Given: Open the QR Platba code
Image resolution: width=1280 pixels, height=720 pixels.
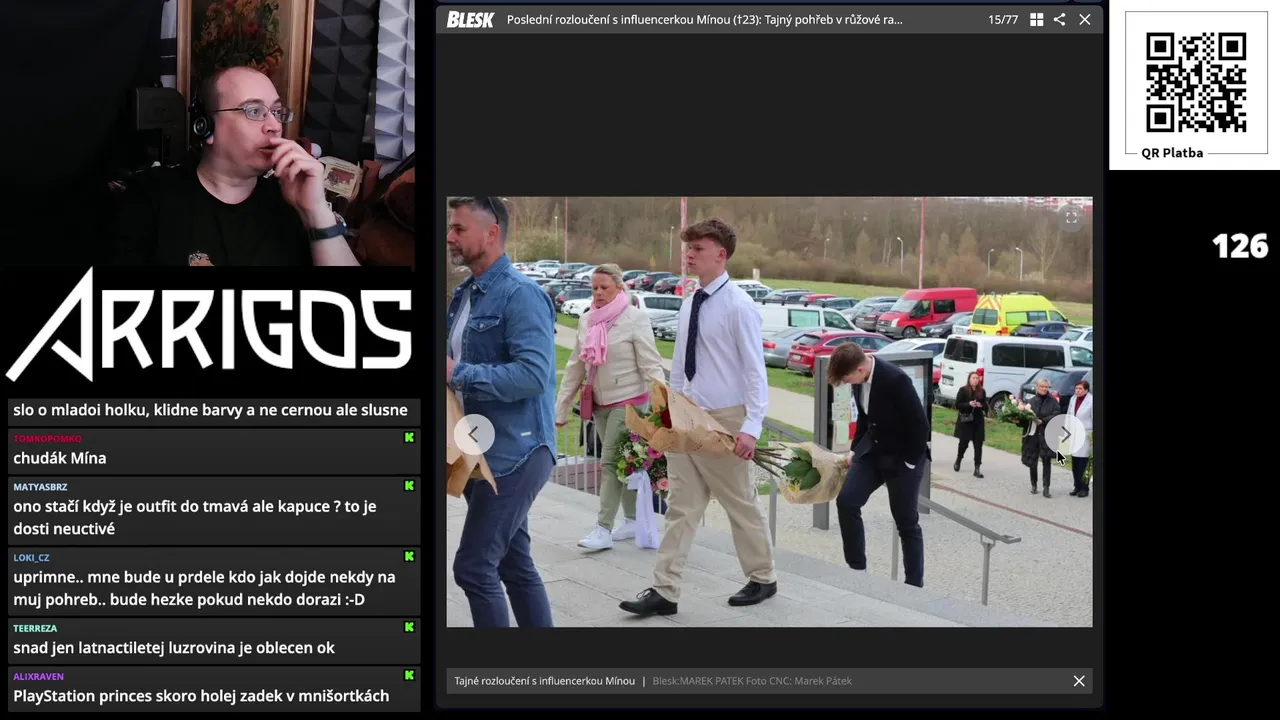Looking at the screenshot, I should 1196,82.
